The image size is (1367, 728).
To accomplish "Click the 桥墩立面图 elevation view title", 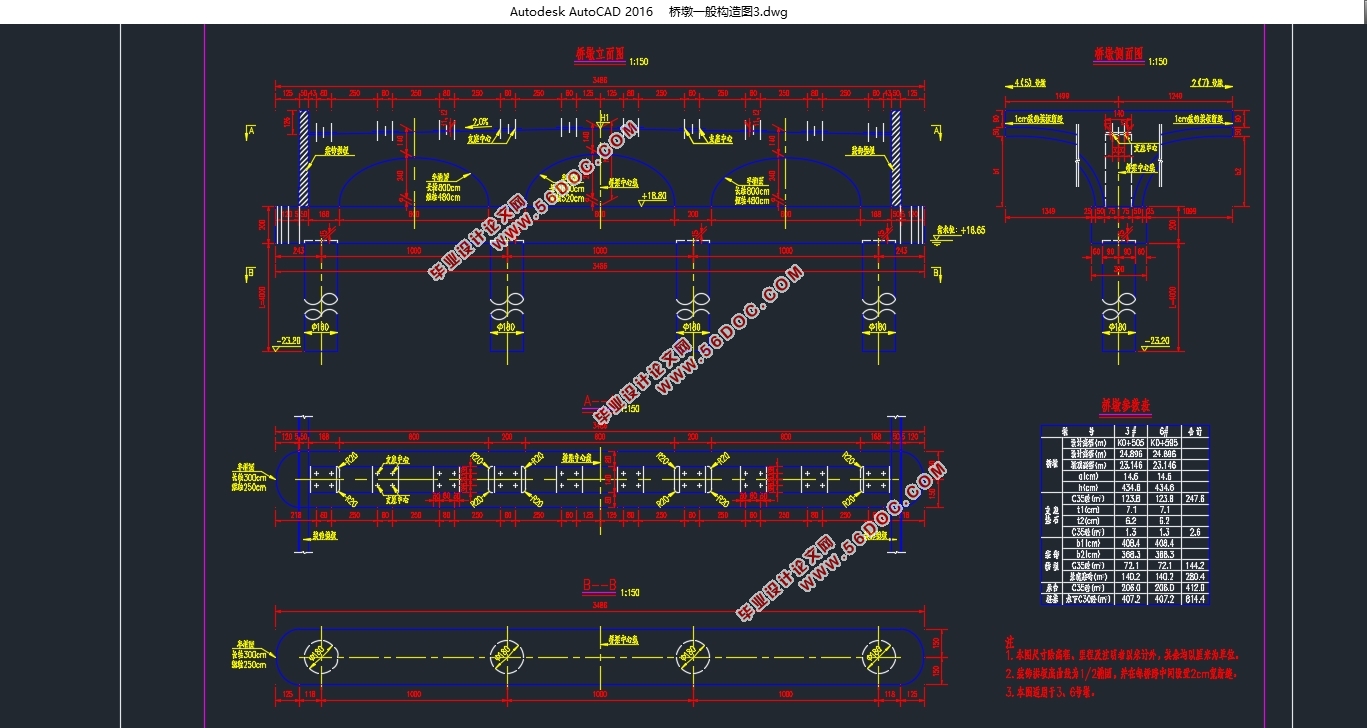I will (599, 54).
